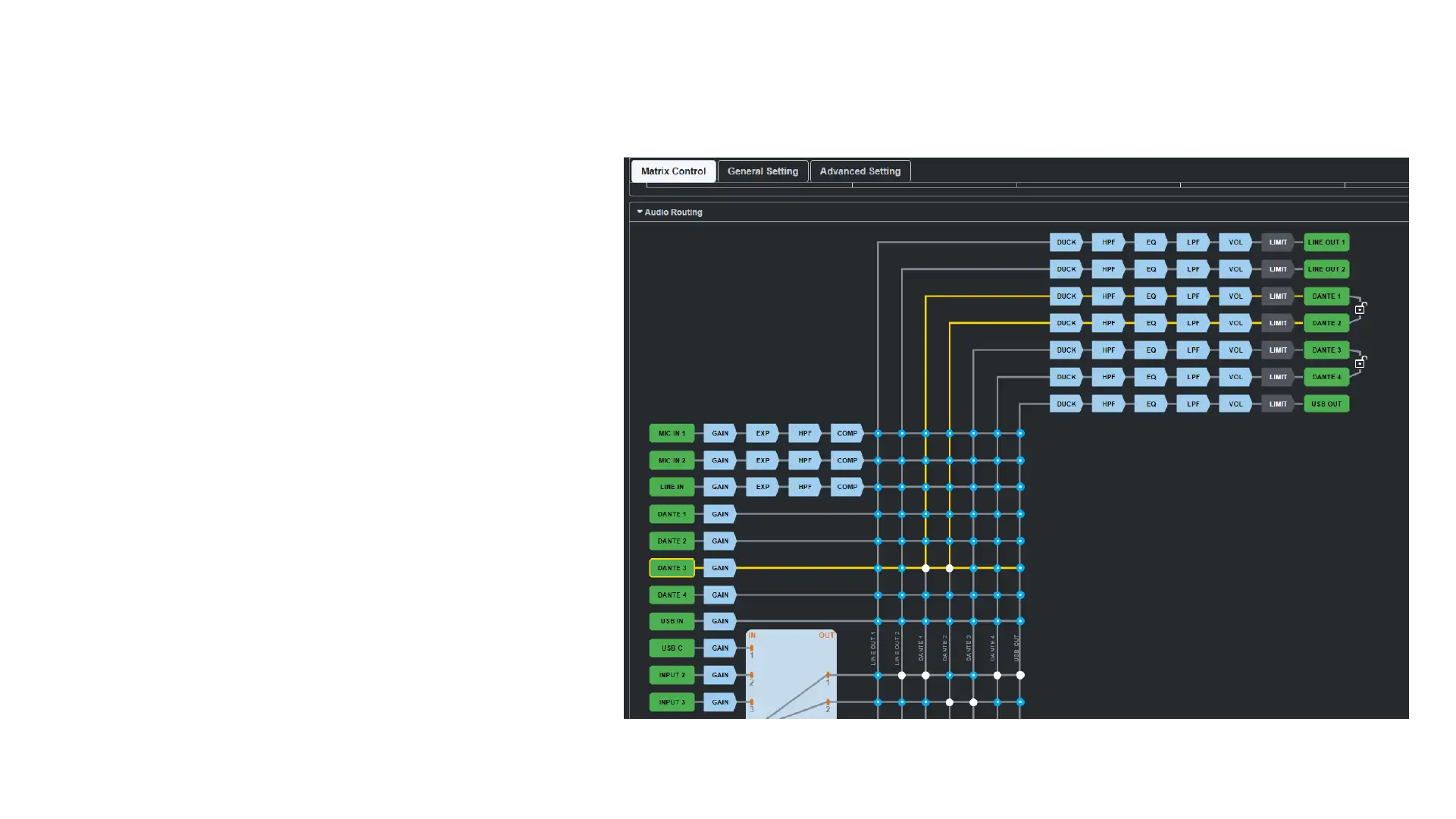
Task: Select the USB OUT output block
Action: click(x=1326, y=404)
